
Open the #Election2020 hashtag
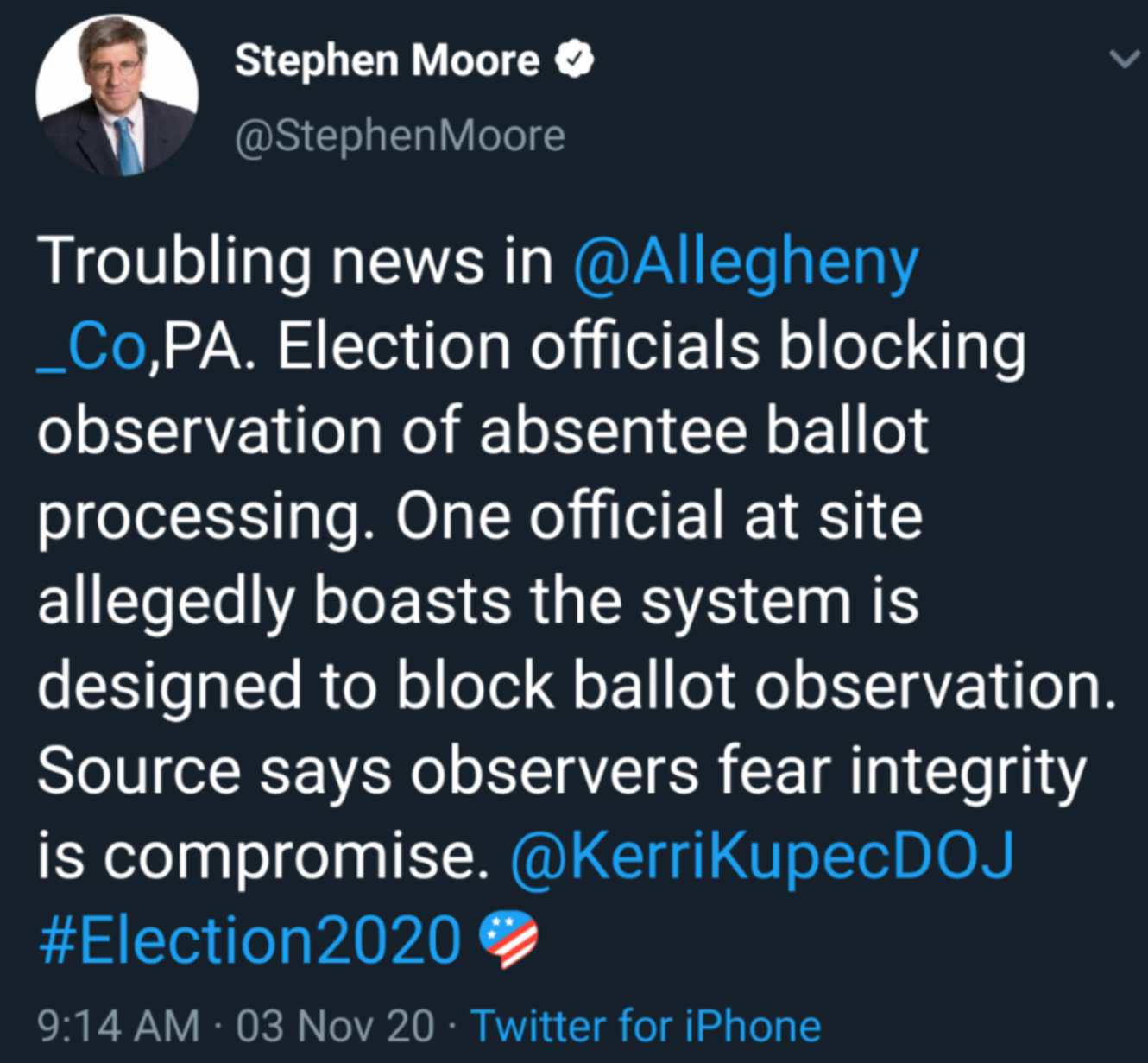[x=250, y=940]
